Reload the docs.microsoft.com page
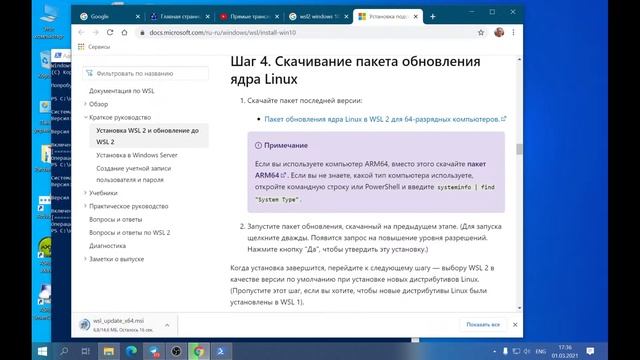640x360 pixels. click(x=110, y=32)
